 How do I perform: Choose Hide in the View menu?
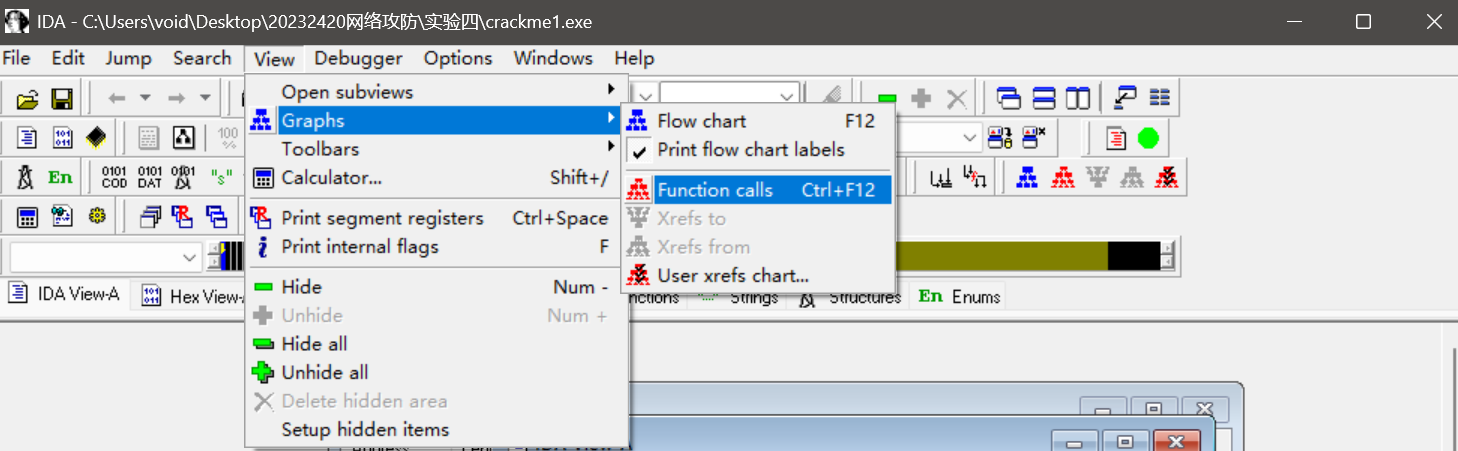click(436, 287)
